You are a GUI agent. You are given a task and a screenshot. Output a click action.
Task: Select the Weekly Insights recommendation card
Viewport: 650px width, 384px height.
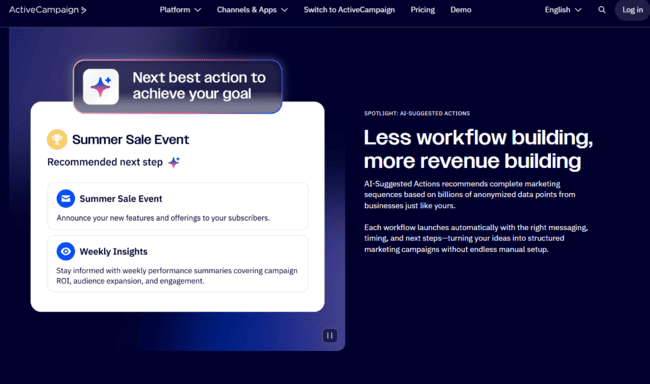coord(178,264)
